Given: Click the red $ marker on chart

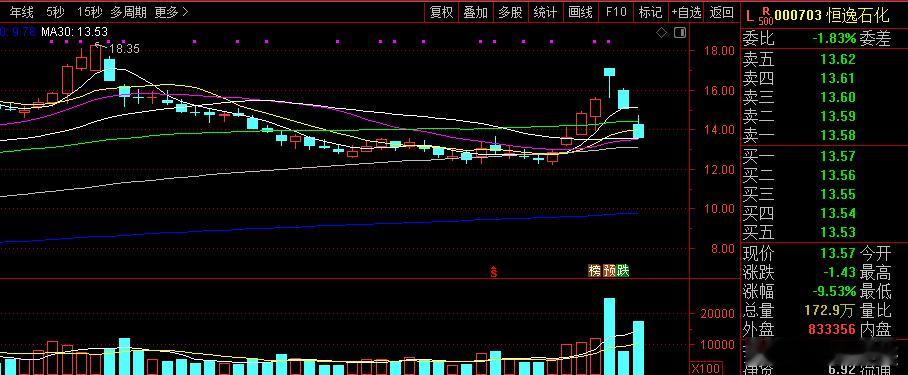Looking at the screenshot, I should pyautogui.click(x=494, y=271).
